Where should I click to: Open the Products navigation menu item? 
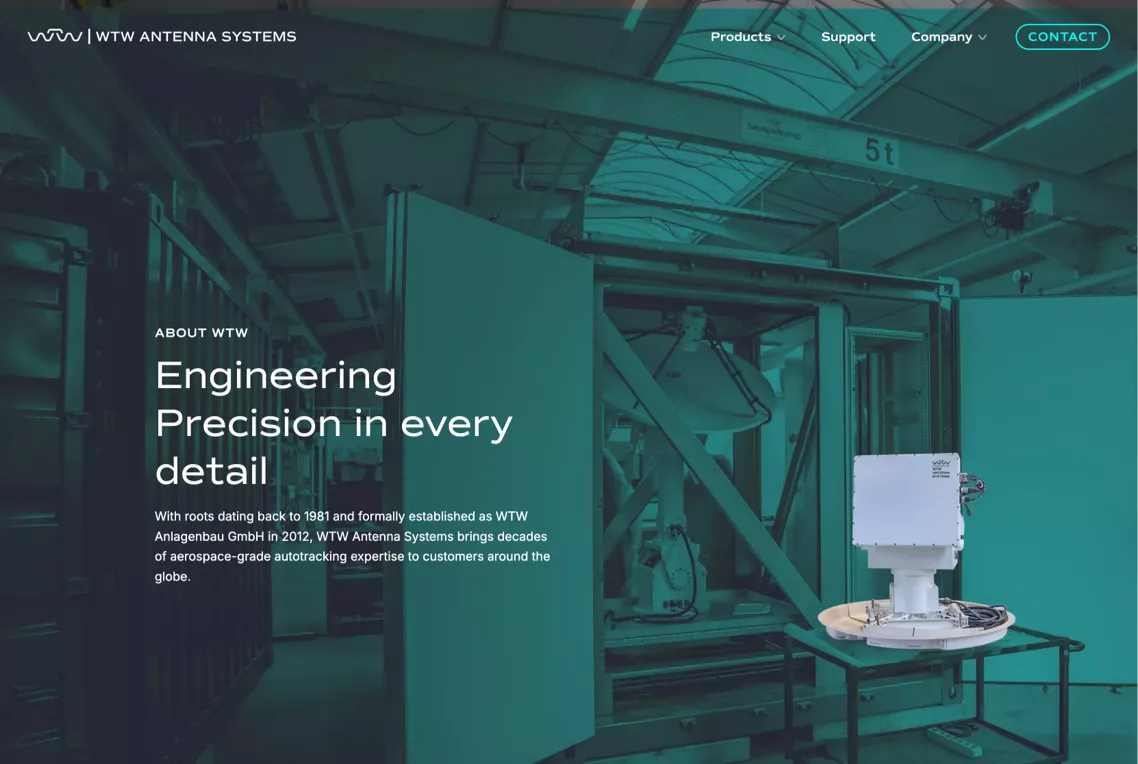tap(740, 36)
